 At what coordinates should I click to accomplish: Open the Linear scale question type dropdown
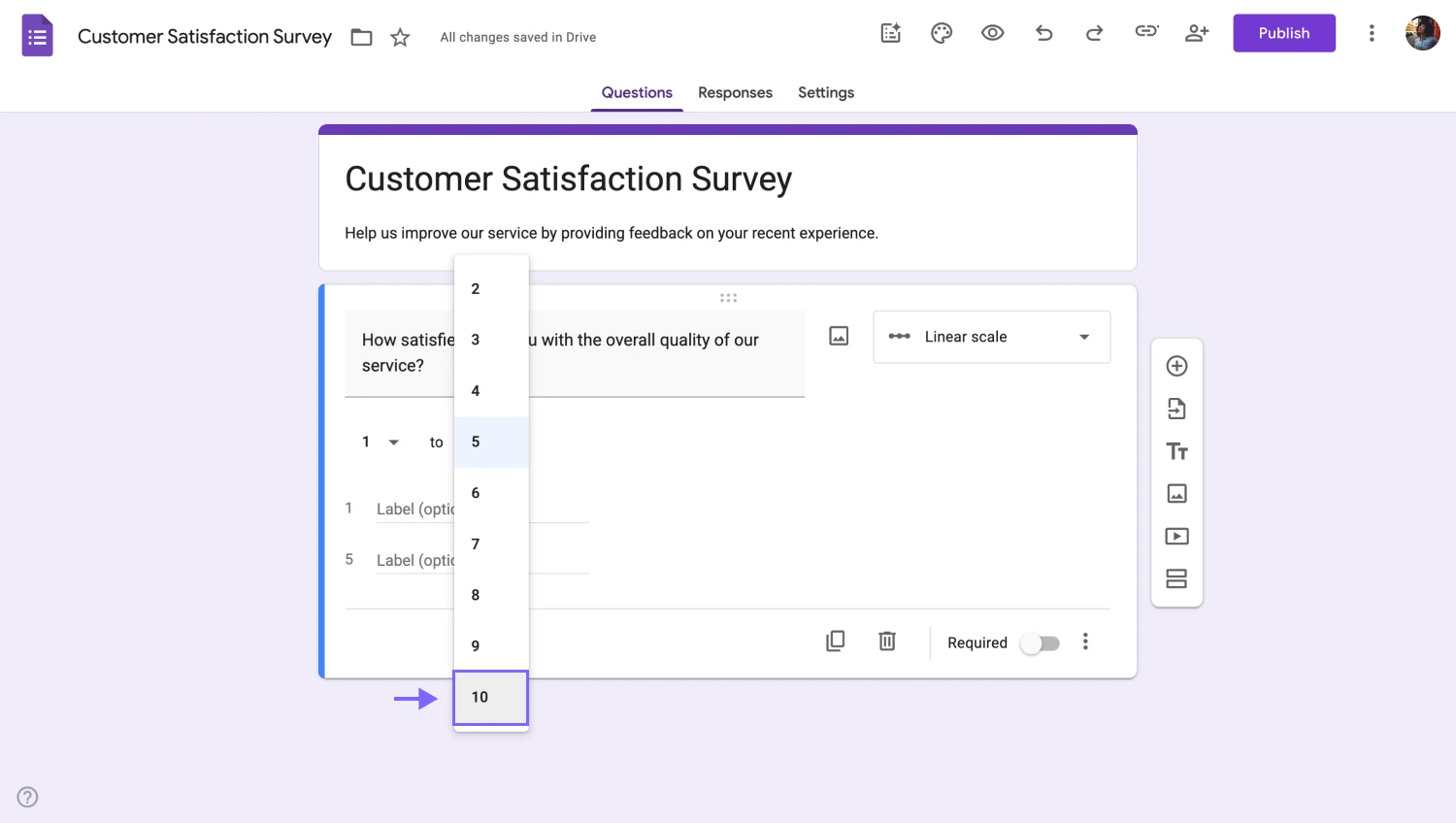pos(991,337)
